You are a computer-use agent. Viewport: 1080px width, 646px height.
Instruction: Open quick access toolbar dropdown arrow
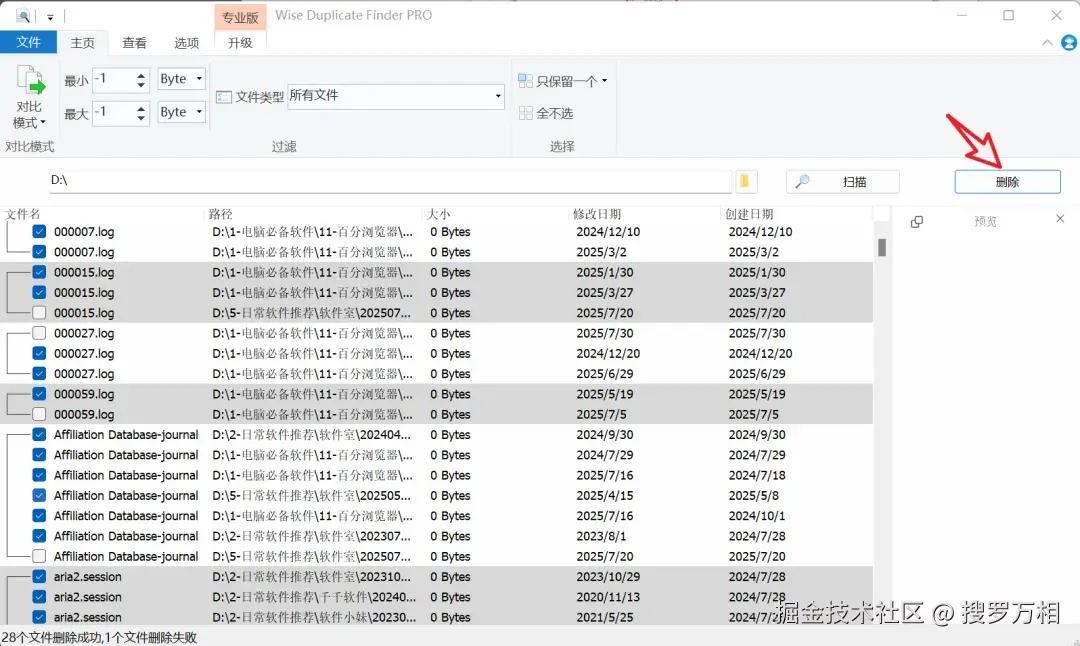[x=50, y=17]
